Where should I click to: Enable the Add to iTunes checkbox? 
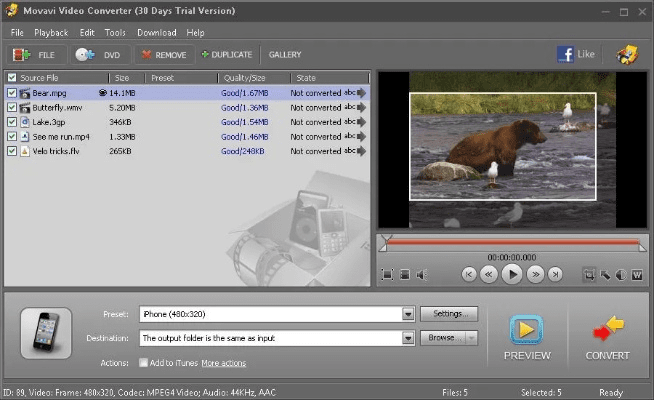pyautogui.click(x=143, y=362)
